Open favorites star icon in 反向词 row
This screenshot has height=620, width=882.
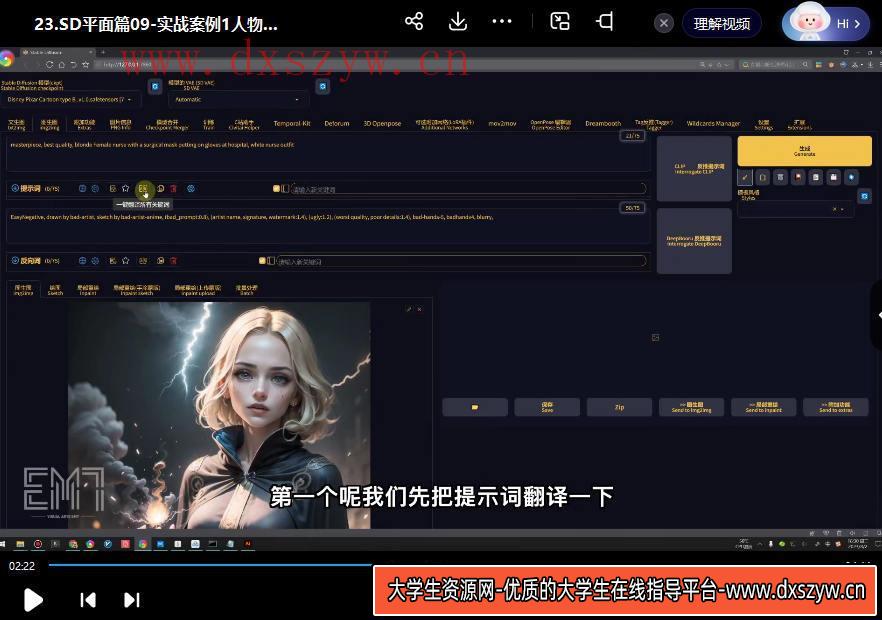pyautogui.click(x=125, y=260)
